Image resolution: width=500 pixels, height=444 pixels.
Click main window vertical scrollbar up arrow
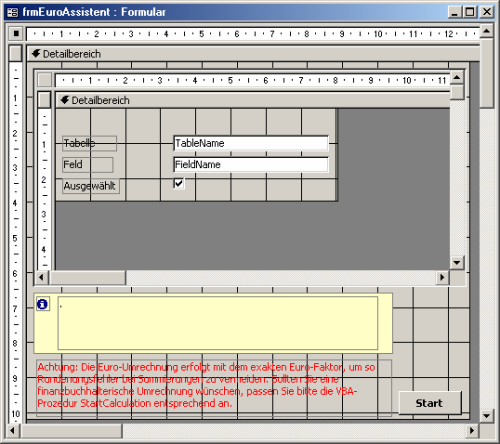click(x=486, y=31)
